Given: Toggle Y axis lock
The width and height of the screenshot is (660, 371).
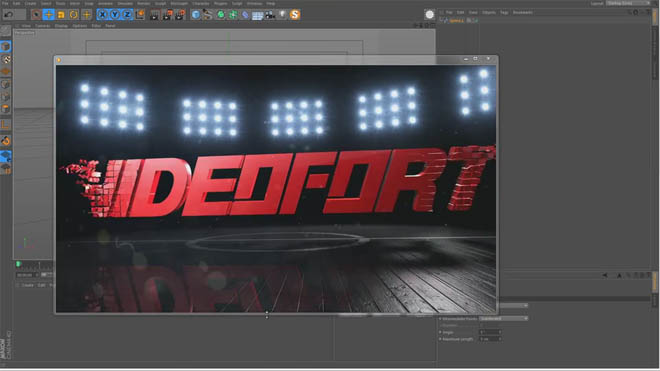Looking at the screenshot, I should [x=114, y=15].
